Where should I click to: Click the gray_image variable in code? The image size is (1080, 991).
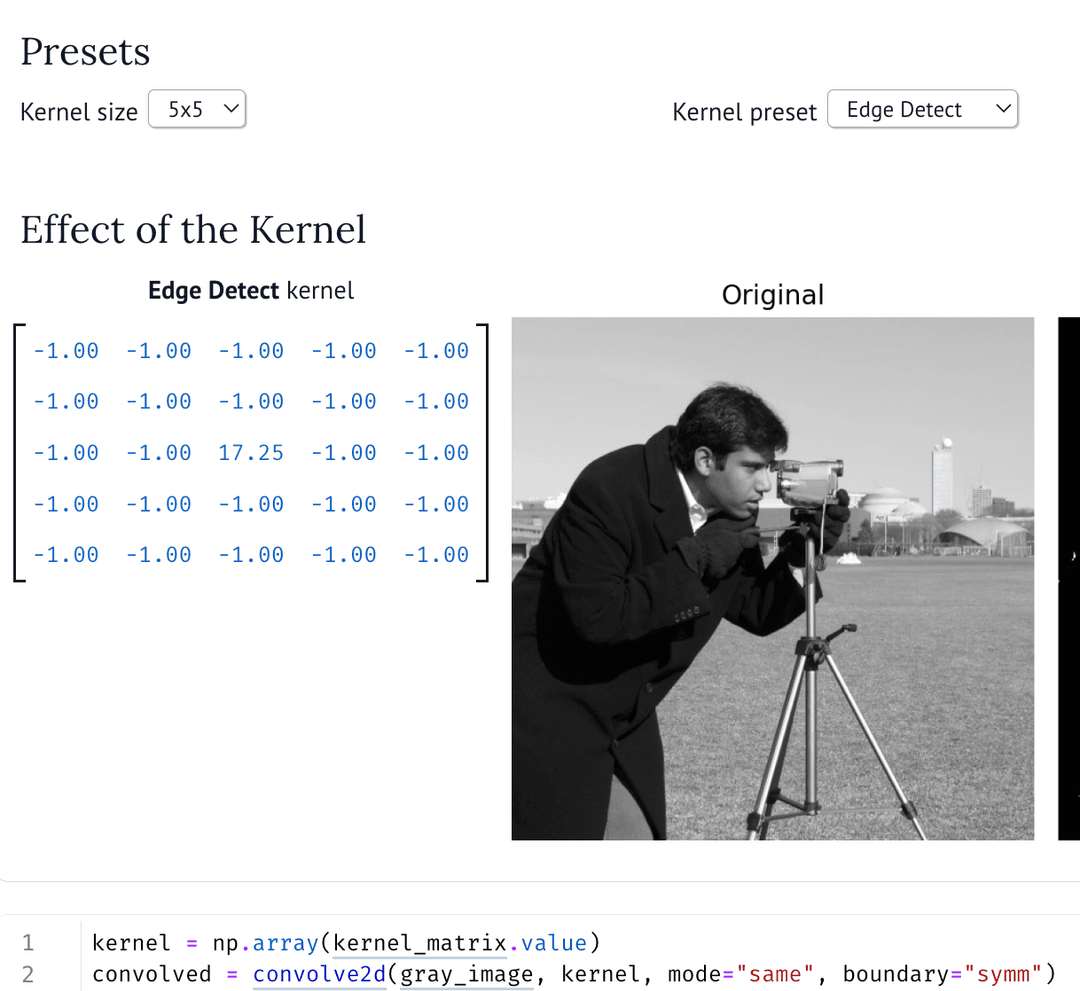pyautogui.click(x=466, y=974)
